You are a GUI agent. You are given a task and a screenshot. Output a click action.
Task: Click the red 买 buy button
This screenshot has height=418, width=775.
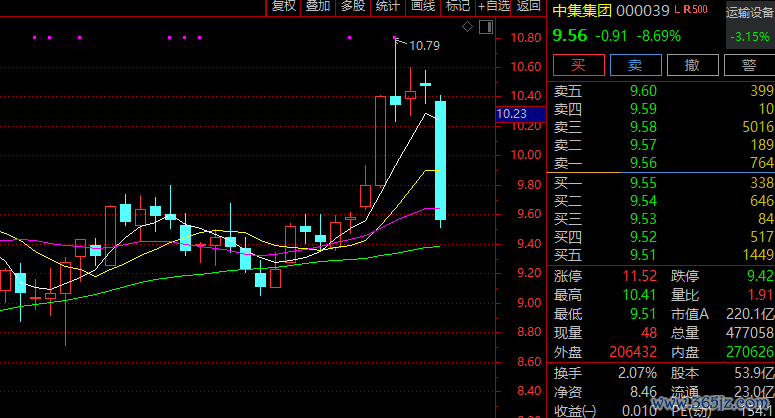tap(578, 65)
